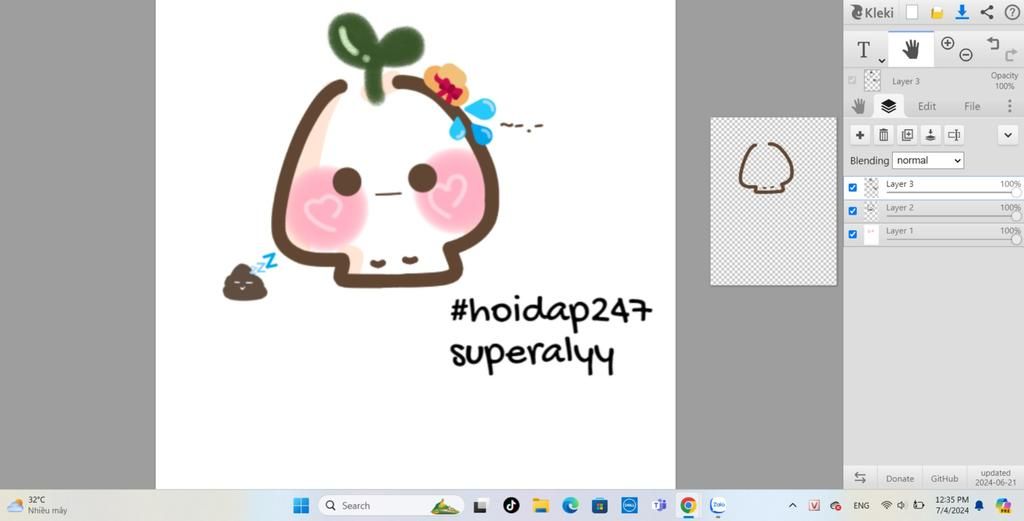This screenshot has width=1024, height=521.
Task: Click the Layer 1 opacity slider handle
Action: [x=1016, y=240]
